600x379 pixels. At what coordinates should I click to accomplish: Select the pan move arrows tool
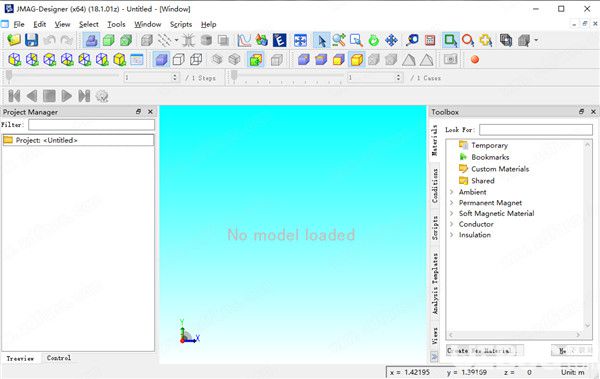[x=391, y=40]
